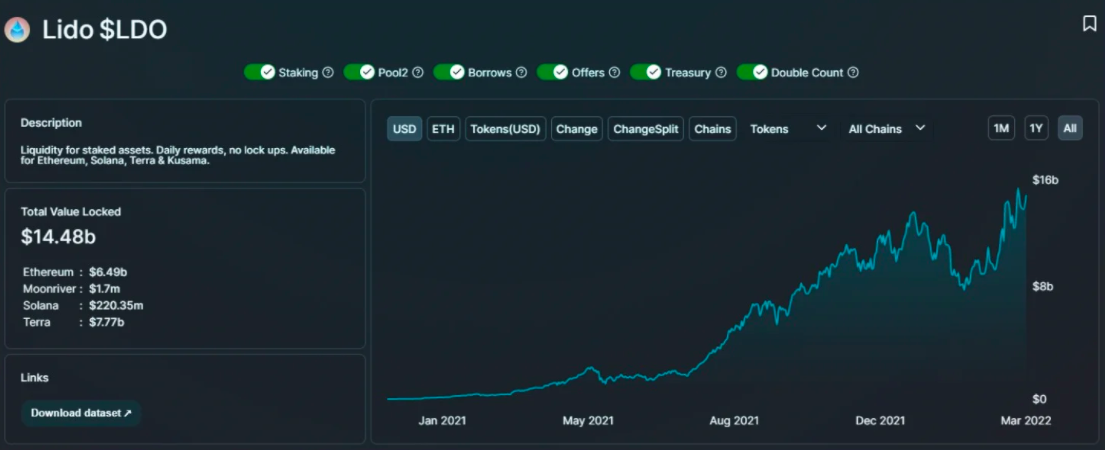Click the $16b axis label

click(1046, 181)
